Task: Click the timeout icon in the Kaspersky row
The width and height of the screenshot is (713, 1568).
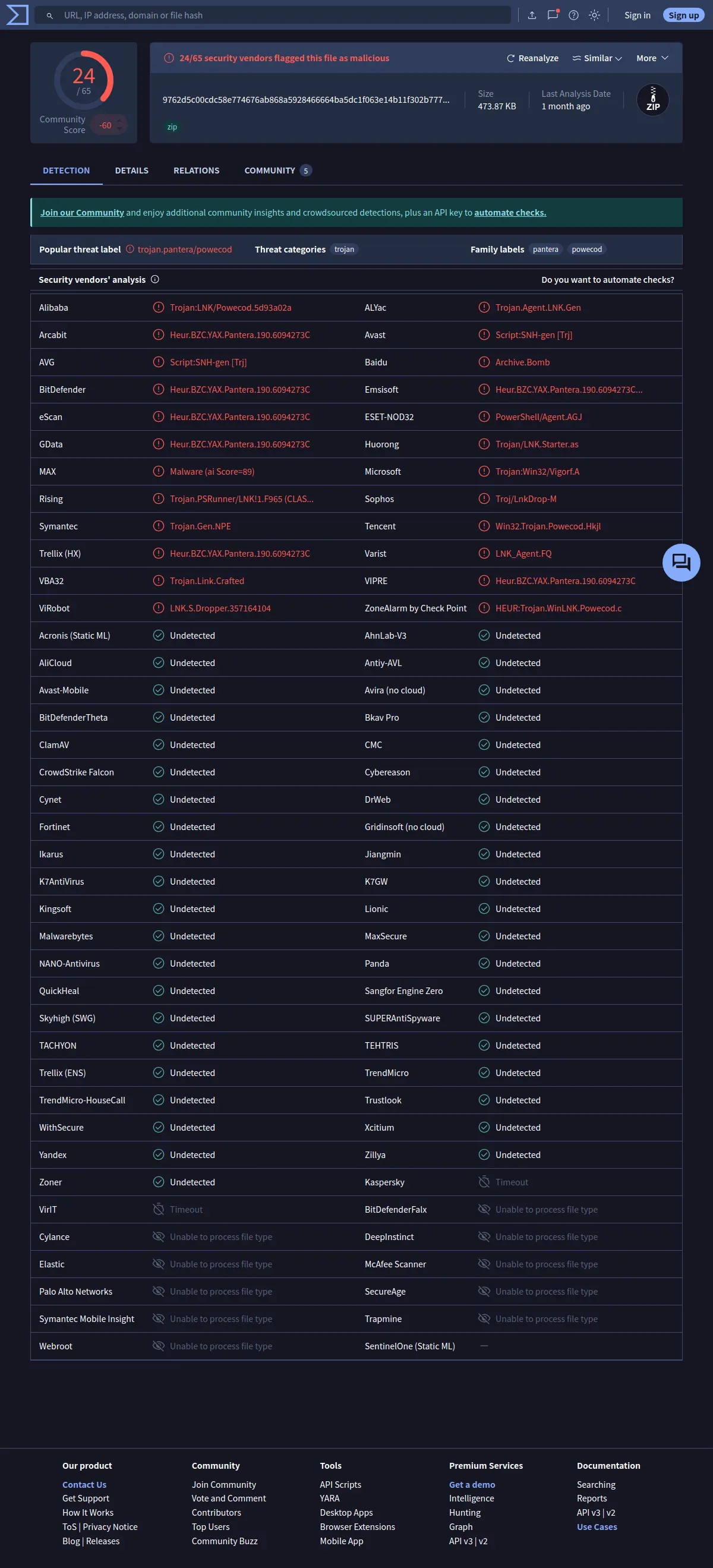Action: pyautogui.click(x=484, y=1181)
